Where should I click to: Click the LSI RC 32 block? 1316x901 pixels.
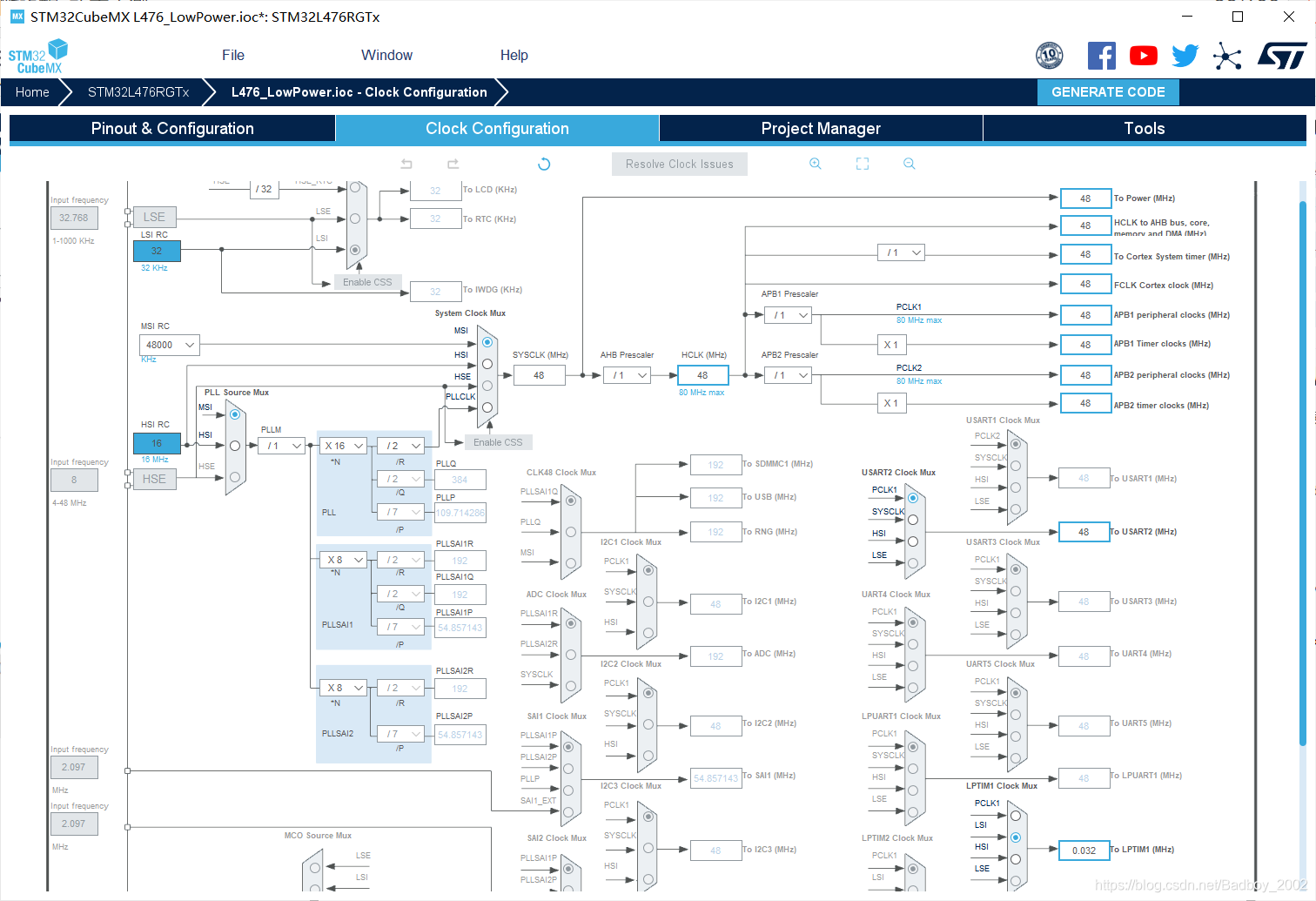click(x=157, y=251)
